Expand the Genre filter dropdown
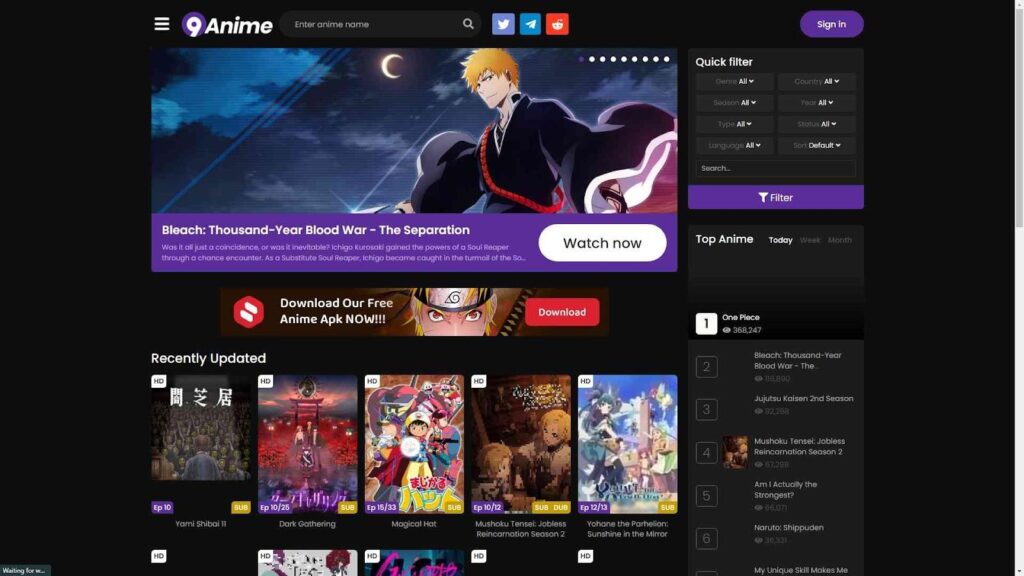The image size is (1024, 576). [734, 81]
